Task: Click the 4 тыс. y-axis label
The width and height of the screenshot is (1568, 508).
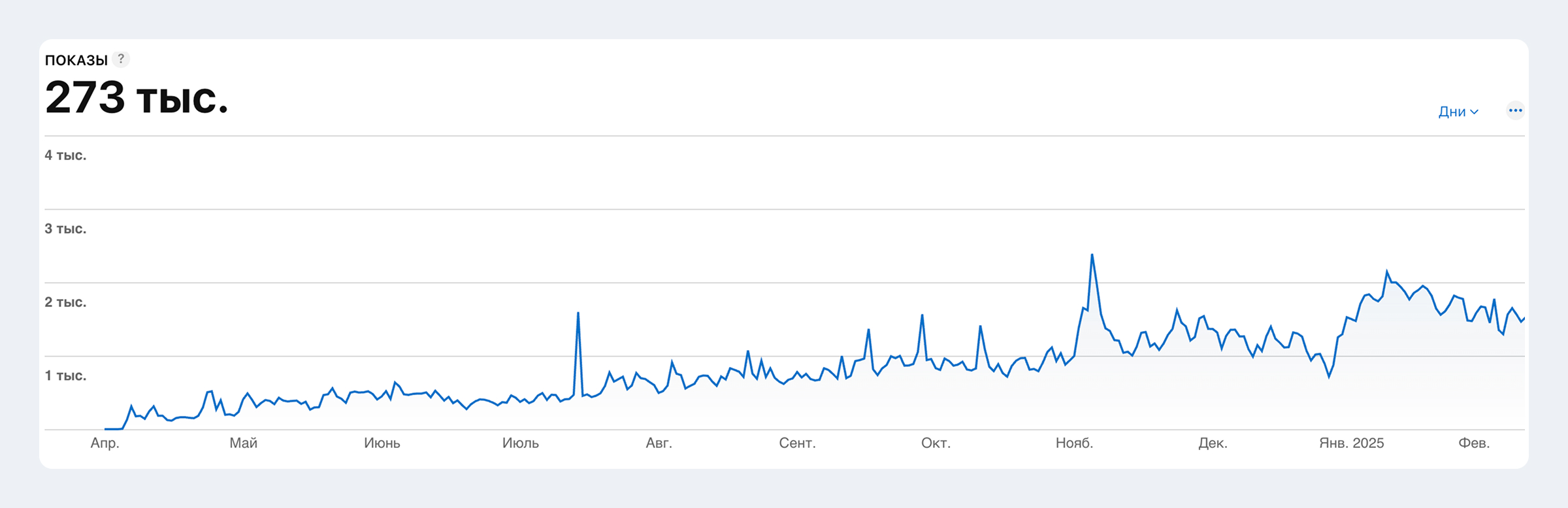Action: [x=65, y=155]
